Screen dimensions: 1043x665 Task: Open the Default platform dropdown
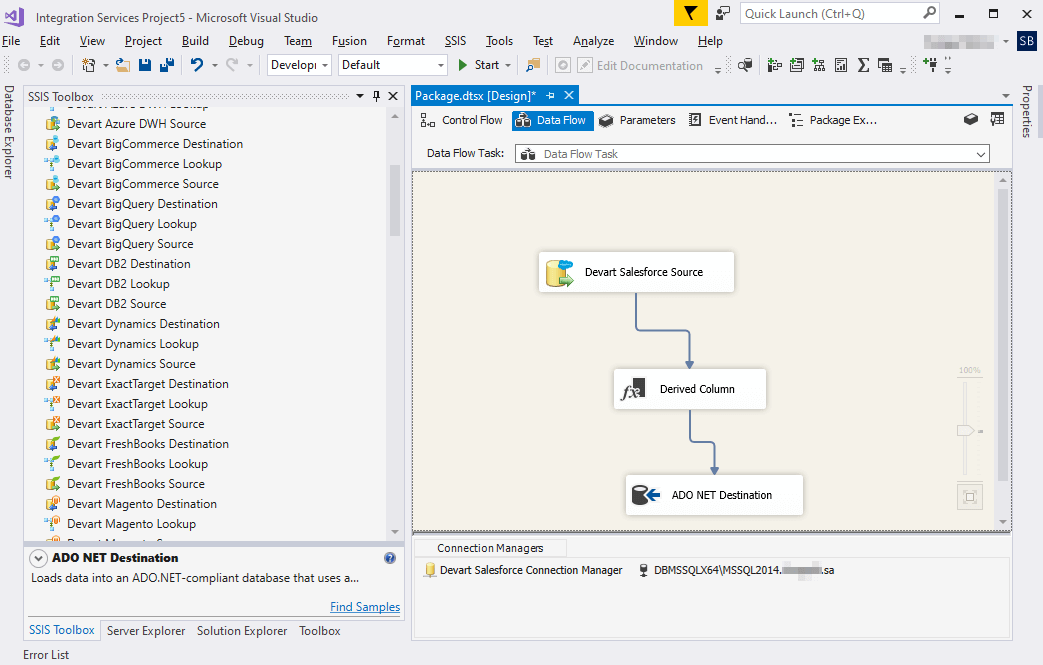pyautogui.click(x=438, y=64)
